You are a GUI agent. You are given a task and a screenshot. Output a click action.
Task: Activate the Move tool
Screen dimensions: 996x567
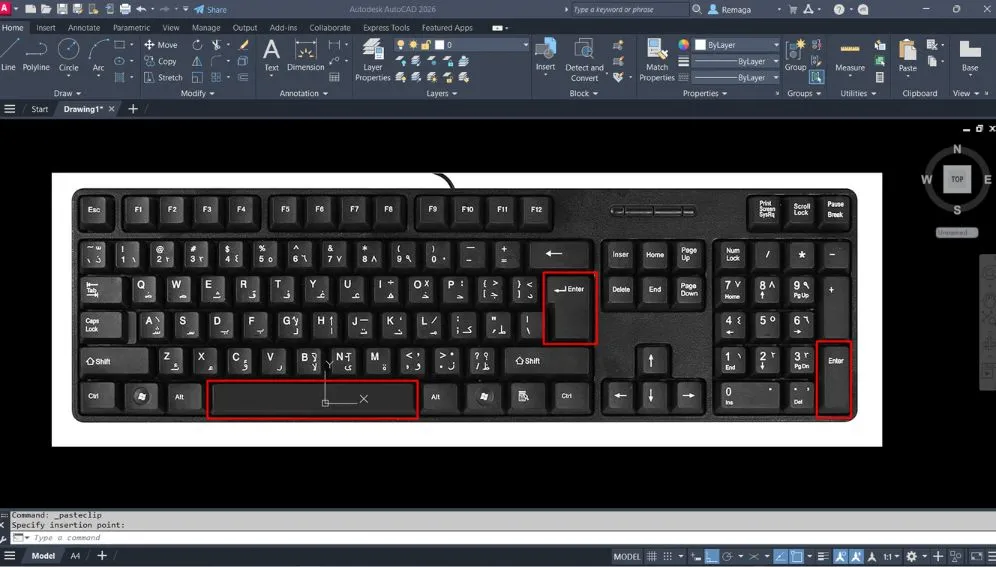click(x=160, y=45)
